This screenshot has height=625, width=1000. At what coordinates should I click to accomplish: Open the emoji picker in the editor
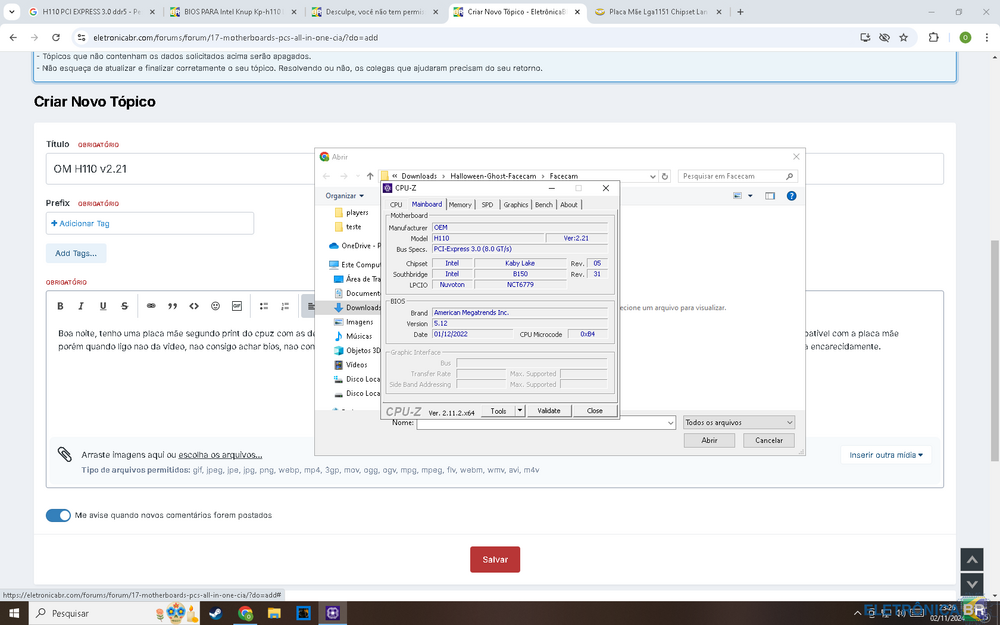pos(216,306)
